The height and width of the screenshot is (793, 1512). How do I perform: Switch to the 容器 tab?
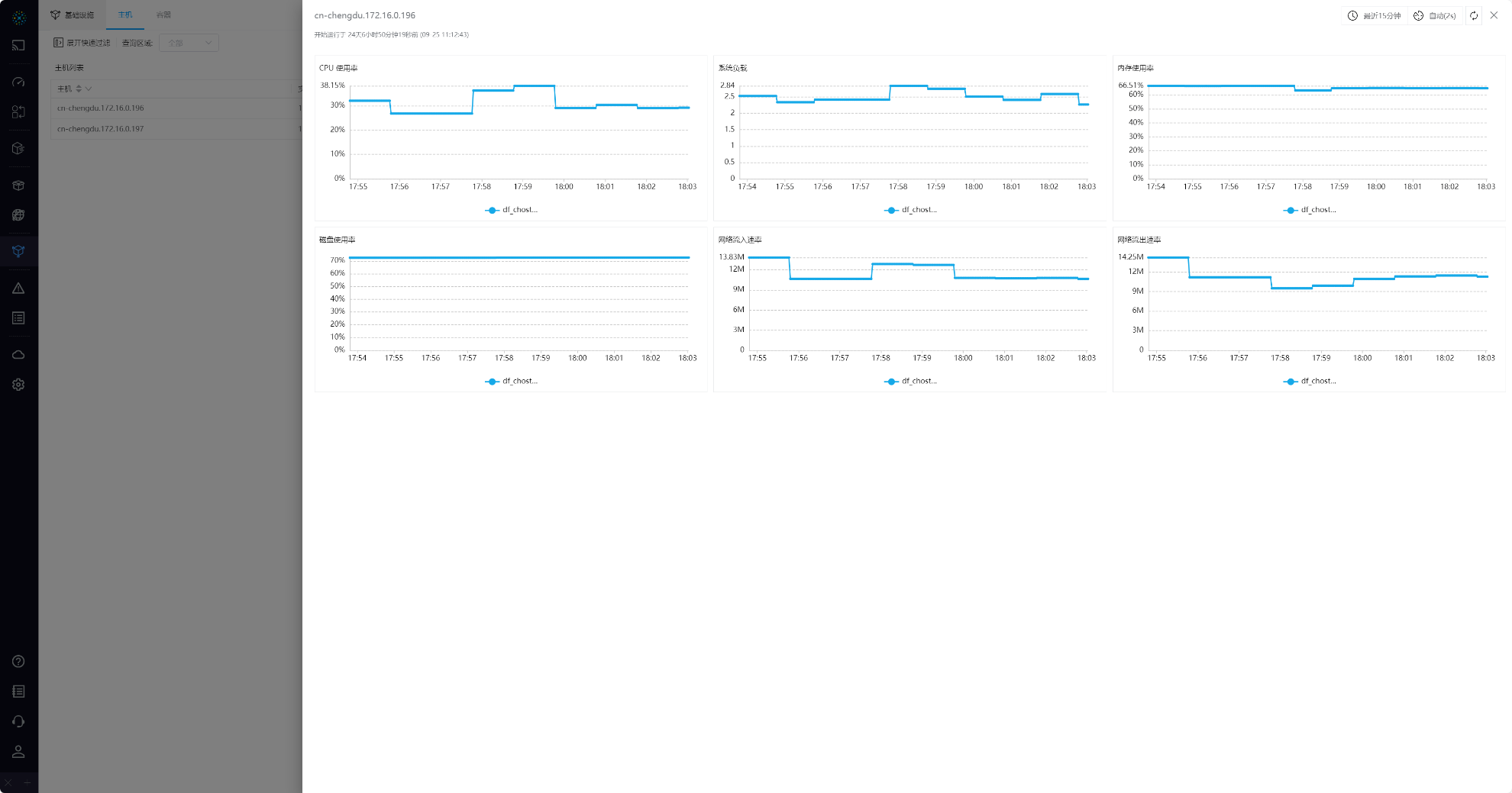click(x=163, y=15)
